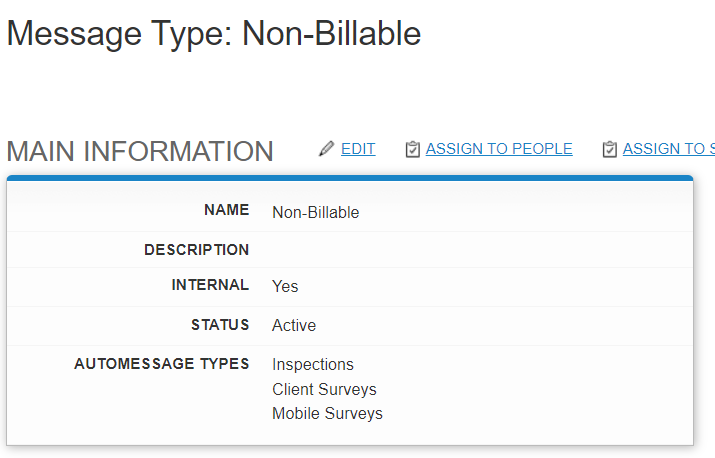Click the MAIN INFORMATION section heading
The height and width of the screenshot is (458, 715).
coord(140,151)
